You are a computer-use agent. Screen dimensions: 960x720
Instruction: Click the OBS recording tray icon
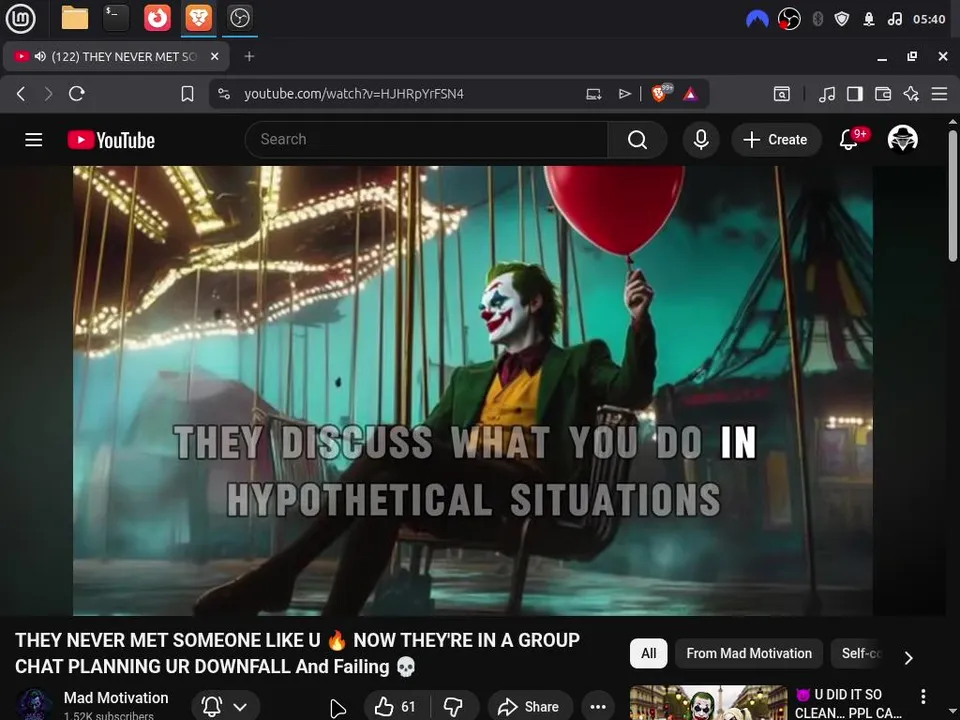click(x=789, y=20)
